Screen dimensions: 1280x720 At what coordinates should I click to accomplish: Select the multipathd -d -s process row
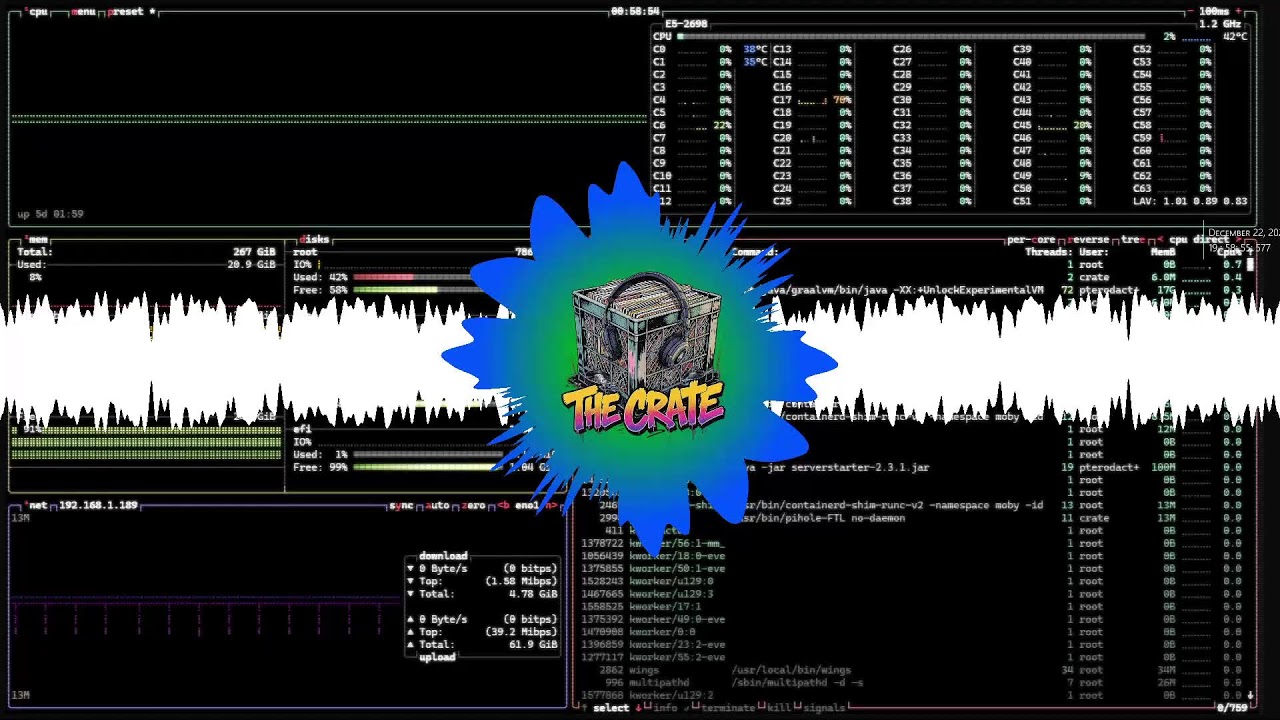[x=913, y=683]
